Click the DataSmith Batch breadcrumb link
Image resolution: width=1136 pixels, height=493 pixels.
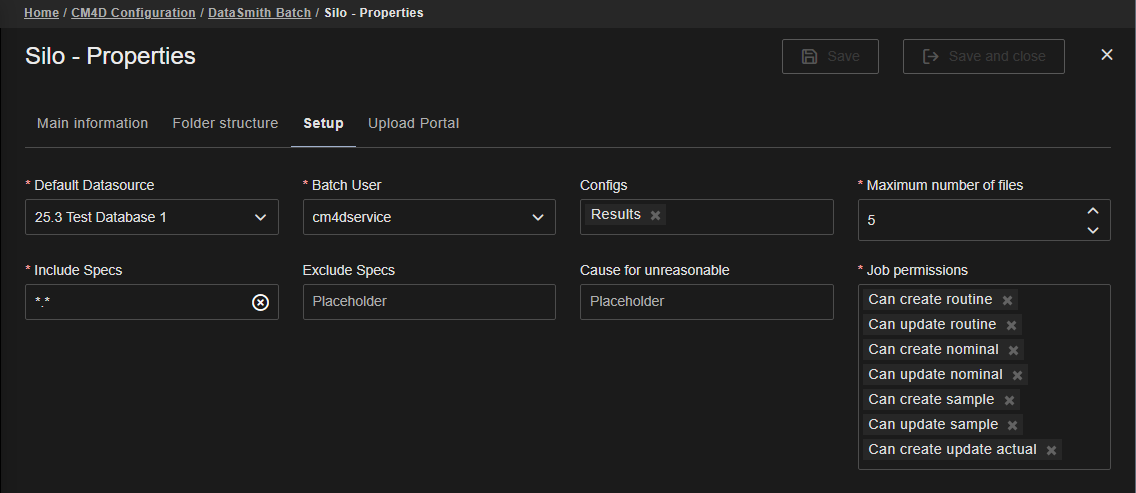[x=259, y=13]
